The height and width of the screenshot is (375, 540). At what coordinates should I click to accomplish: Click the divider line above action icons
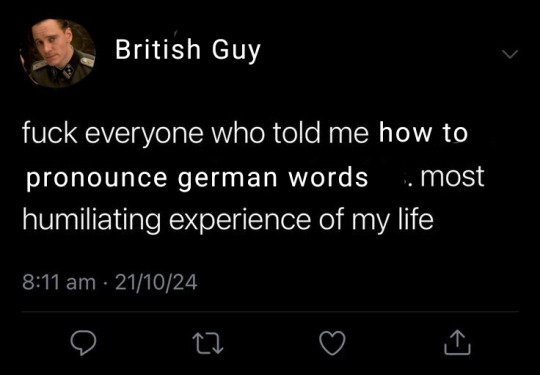click(x=270, y=312)
